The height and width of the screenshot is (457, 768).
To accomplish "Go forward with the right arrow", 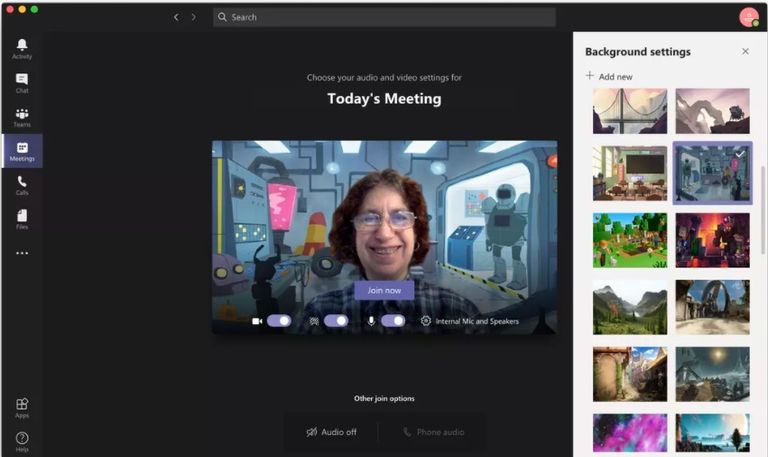I will [194, 17].
